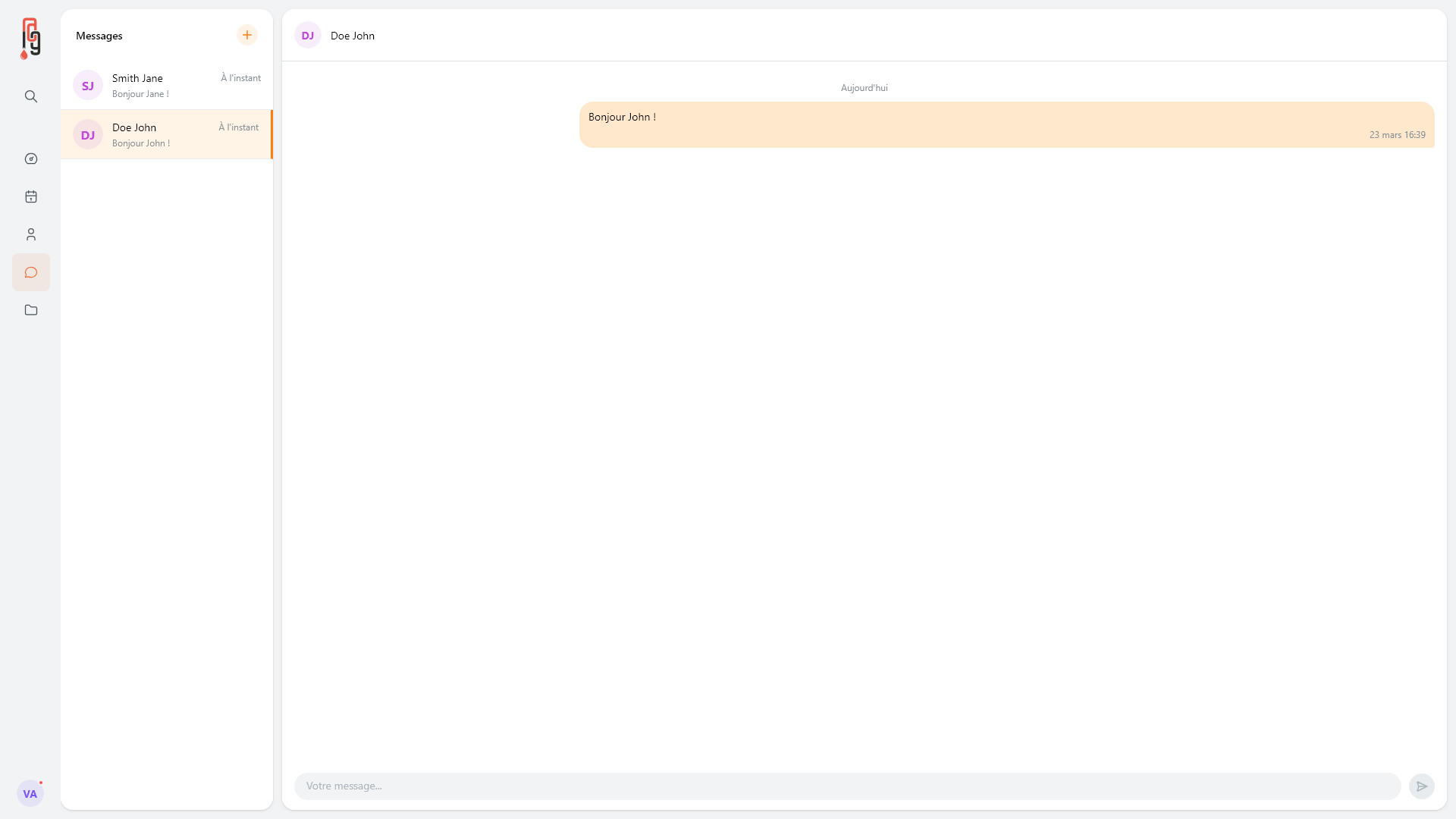The width and height of the screenshot is (1456, 819).
Task: Open the contacts user icon
Action: pos(30,234)
